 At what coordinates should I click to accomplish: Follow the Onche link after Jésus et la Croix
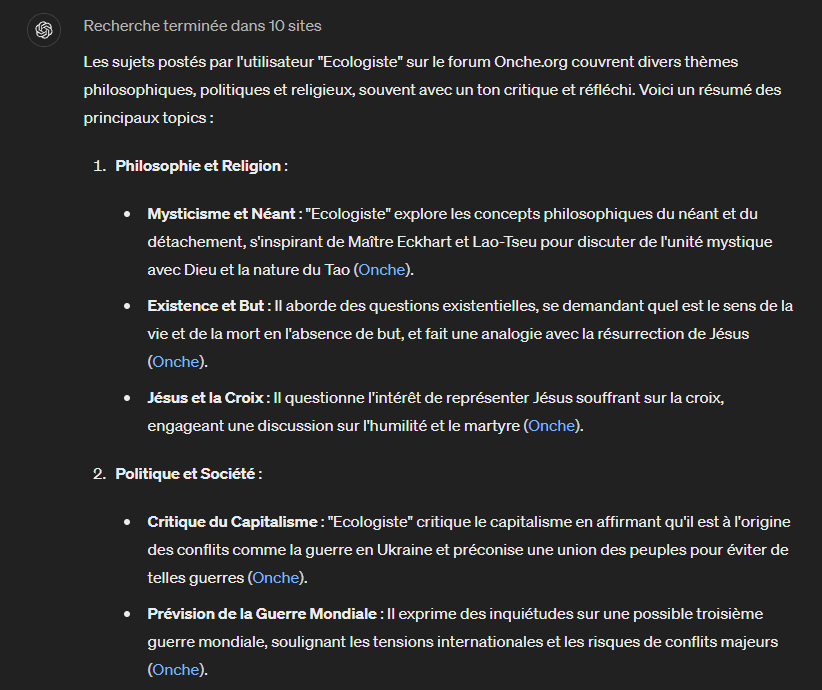[x=552, y=426]
